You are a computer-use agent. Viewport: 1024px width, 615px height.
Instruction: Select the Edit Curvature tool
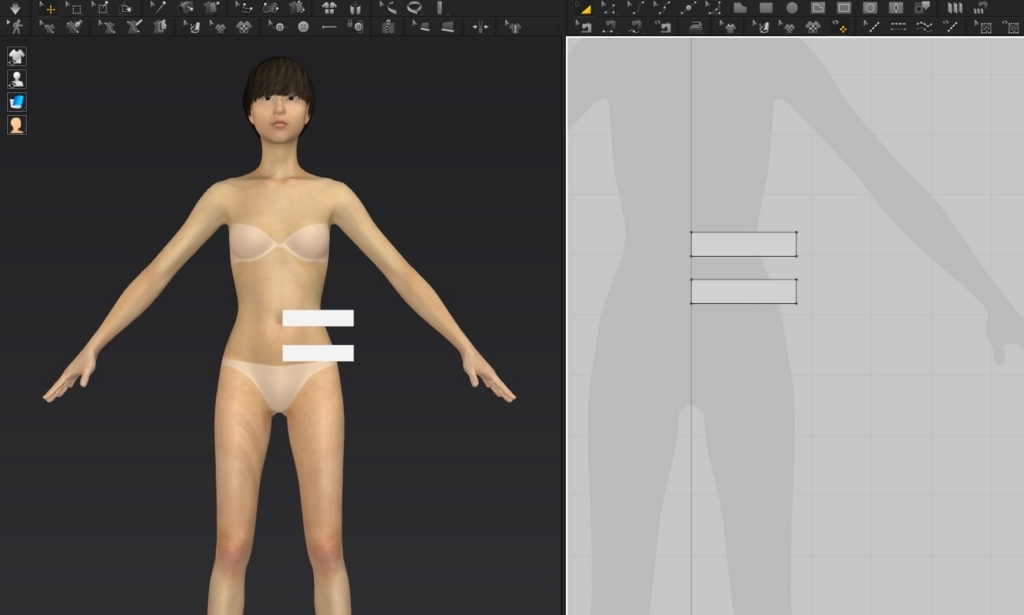(x=635, y=8)
